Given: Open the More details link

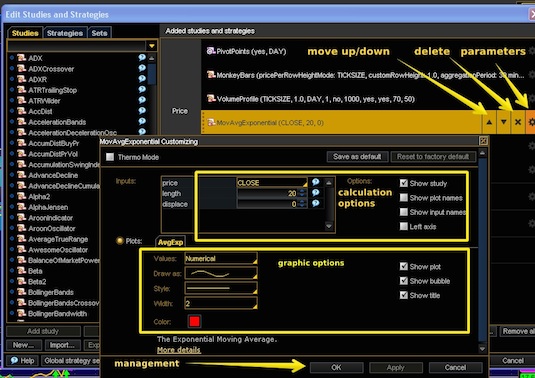Looking at the screenshot, I should (179, 350).
